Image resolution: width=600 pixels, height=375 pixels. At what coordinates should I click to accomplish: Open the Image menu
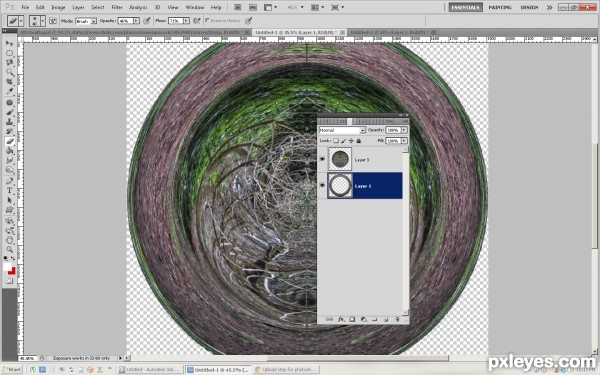[x=58, y=7]
